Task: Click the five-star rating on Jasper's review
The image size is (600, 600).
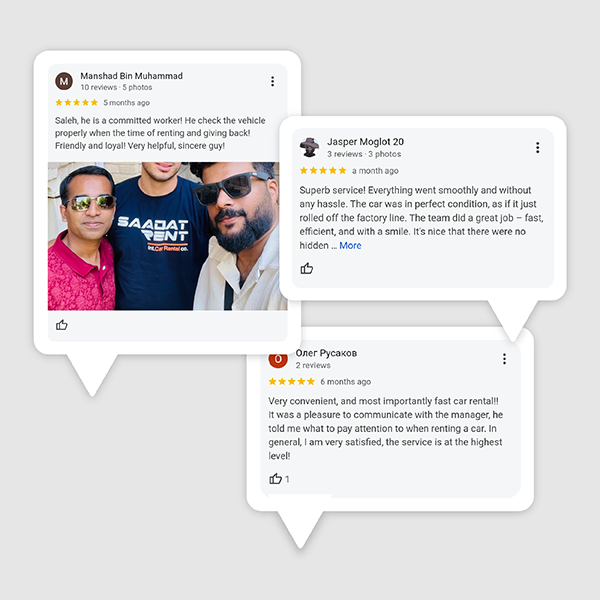Action: coord(323,171)
